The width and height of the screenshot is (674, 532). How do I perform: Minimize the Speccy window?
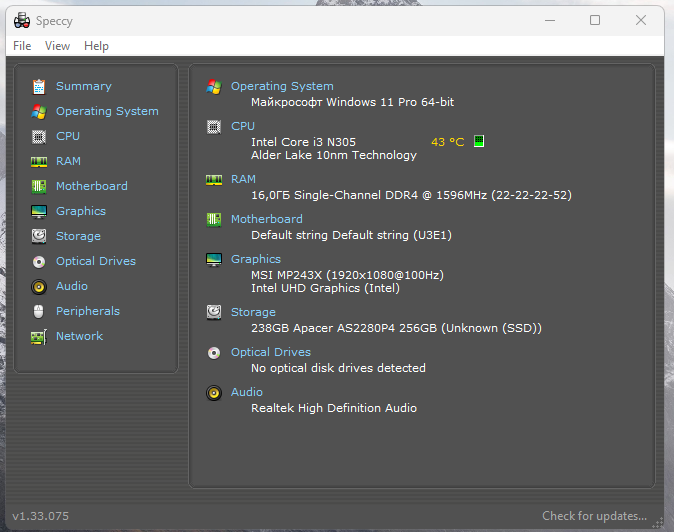(x=550, y=20)
